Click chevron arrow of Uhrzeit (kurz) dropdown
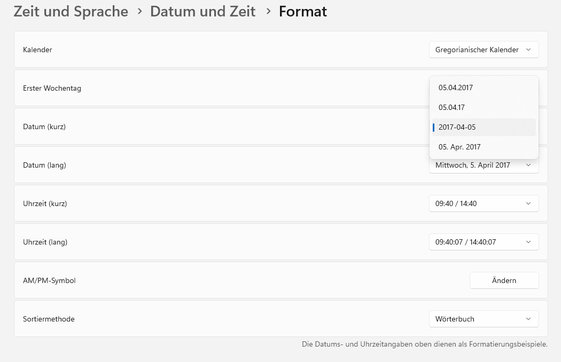 [x=528, y=204]
